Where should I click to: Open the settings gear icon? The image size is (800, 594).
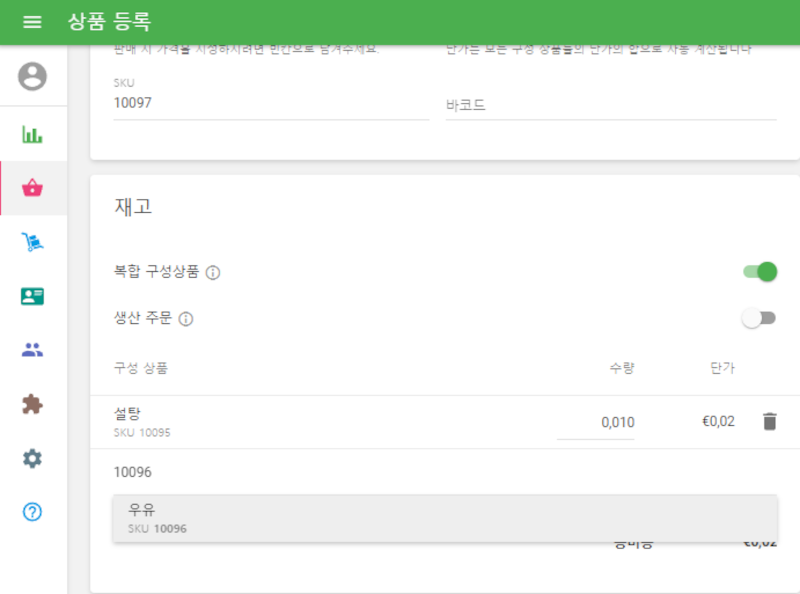[32, 458]
